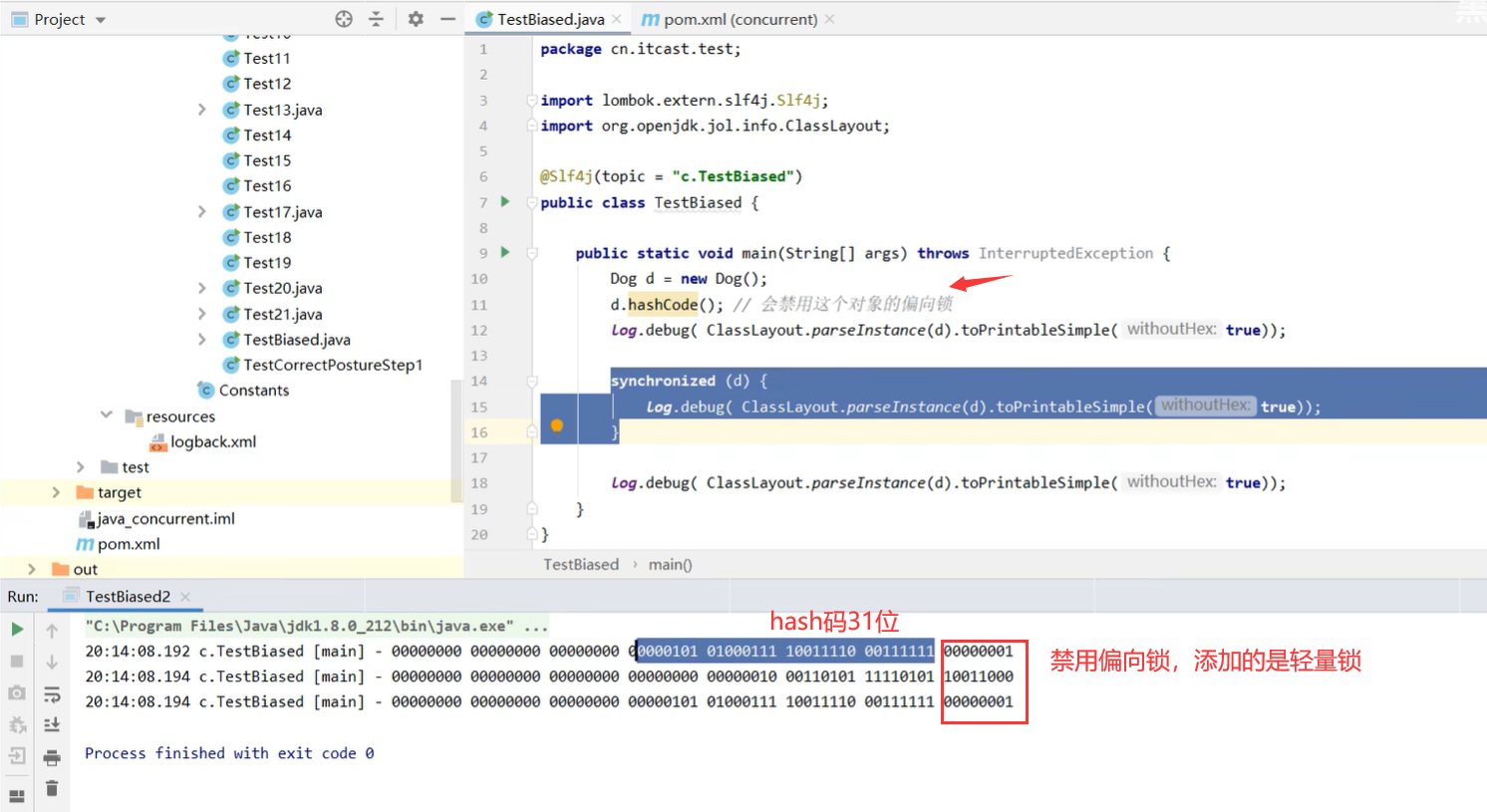Click the 20:14:08.192 log output line
Screen dimensions: 1487x812
coord(549,651)
